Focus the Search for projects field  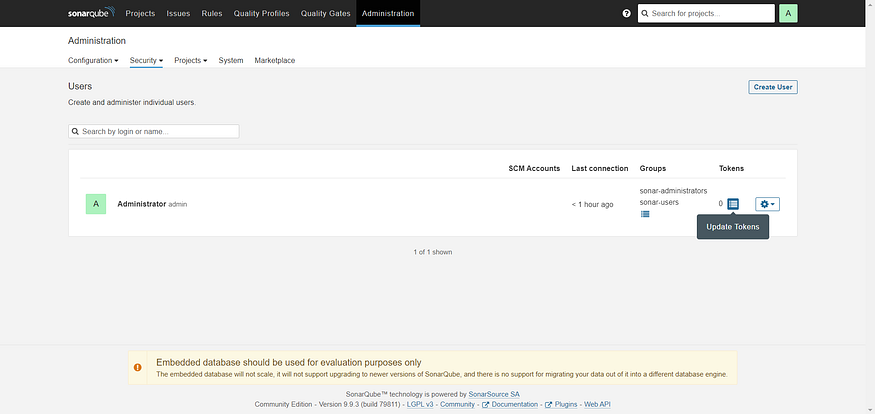pyautogui.click(x=706, y=13)
